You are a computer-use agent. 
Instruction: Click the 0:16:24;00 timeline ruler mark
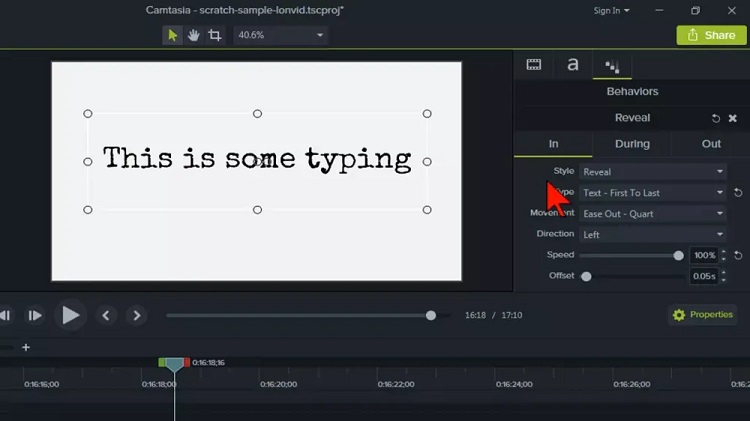click(514, 384)
